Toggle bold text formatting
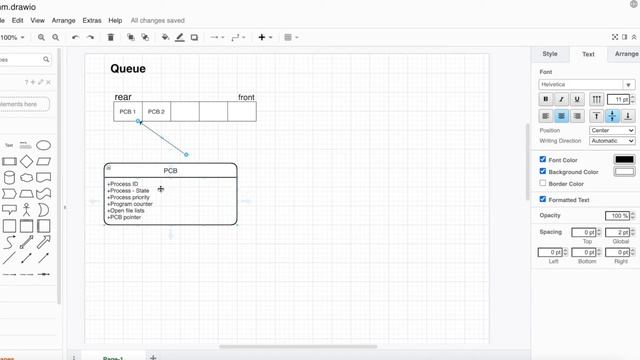 point(546,99)
